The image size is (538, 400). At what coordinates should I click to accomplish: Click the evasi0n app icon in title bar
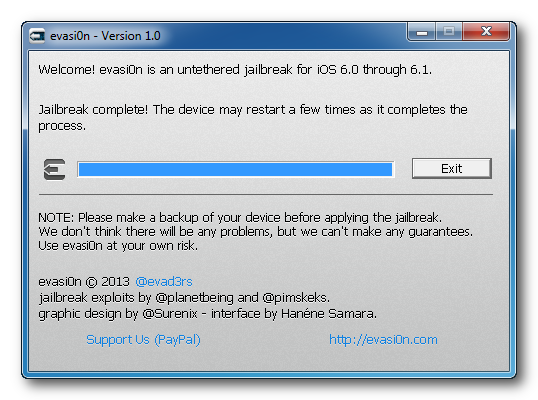pos(37,36)
